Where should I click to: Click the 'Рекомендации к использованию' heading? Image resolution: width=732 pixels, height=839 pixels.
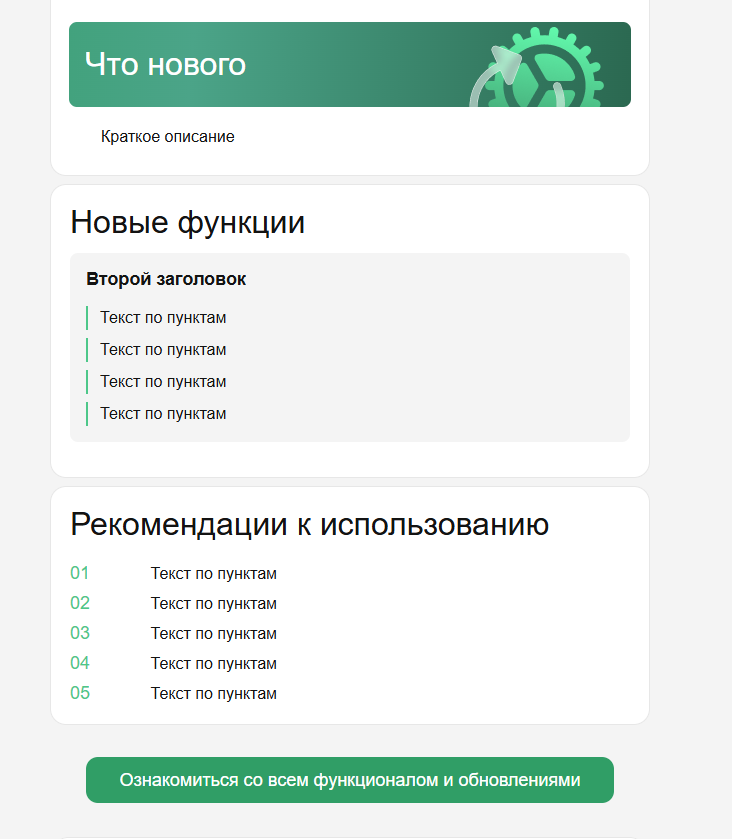click(x=309, y=524)
